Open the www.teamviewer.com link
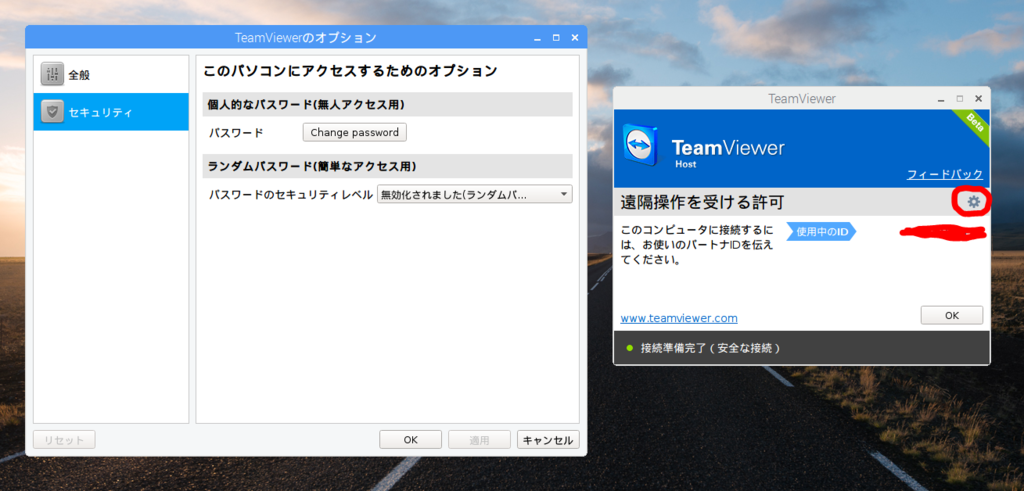Viewport: 1024px width, 491px height. pos(679,319)
